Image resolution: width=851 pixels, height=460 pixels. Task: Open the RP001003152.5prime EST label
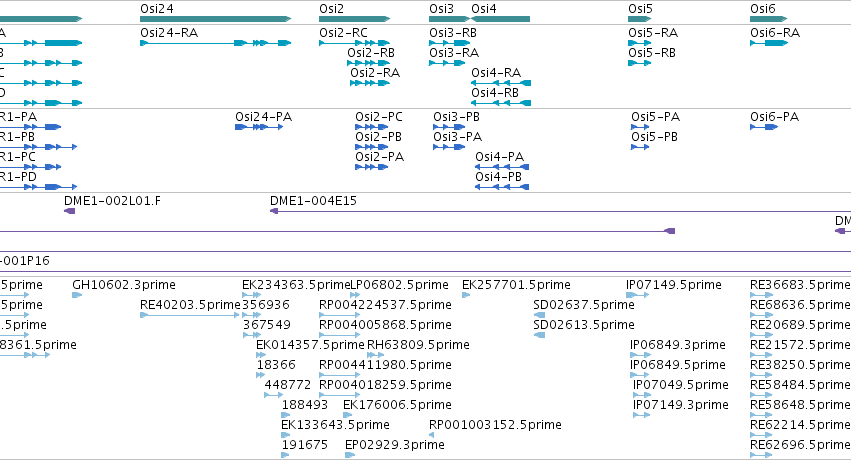click(495, 425)
